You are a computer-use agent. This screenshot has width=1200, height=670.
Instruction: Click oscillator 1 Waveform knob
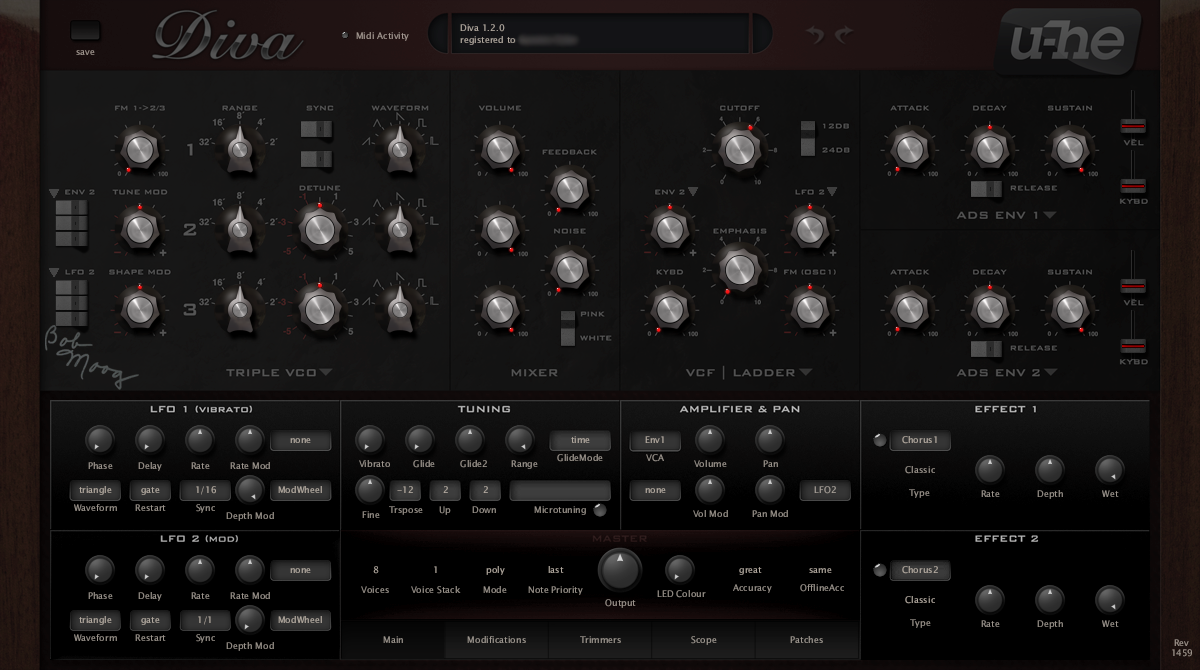(x=399, y=150)
